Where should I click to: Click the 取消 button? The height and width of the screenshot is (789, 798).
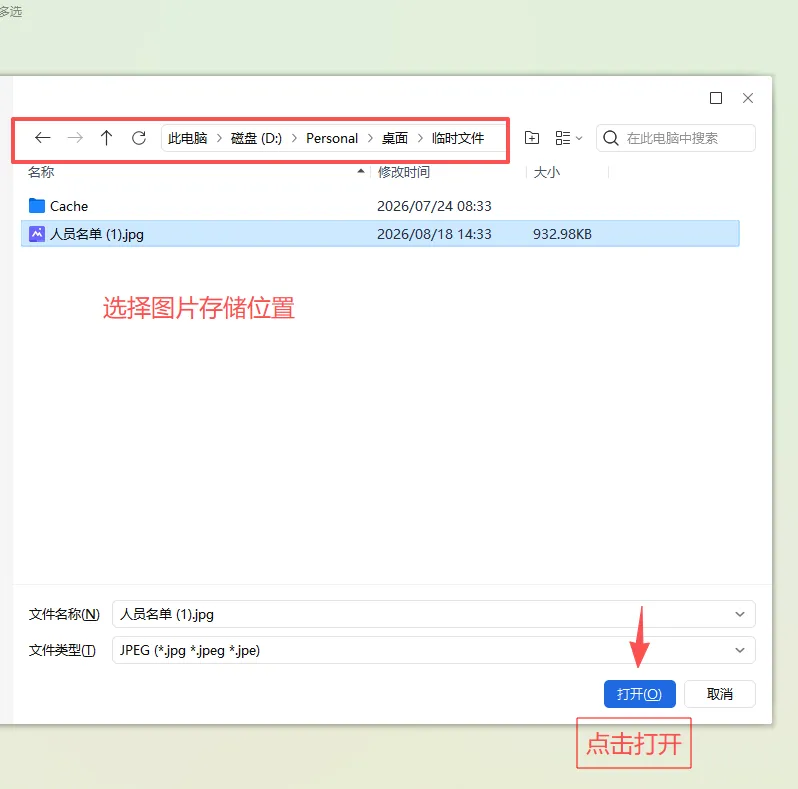click(x=720, y=694)
